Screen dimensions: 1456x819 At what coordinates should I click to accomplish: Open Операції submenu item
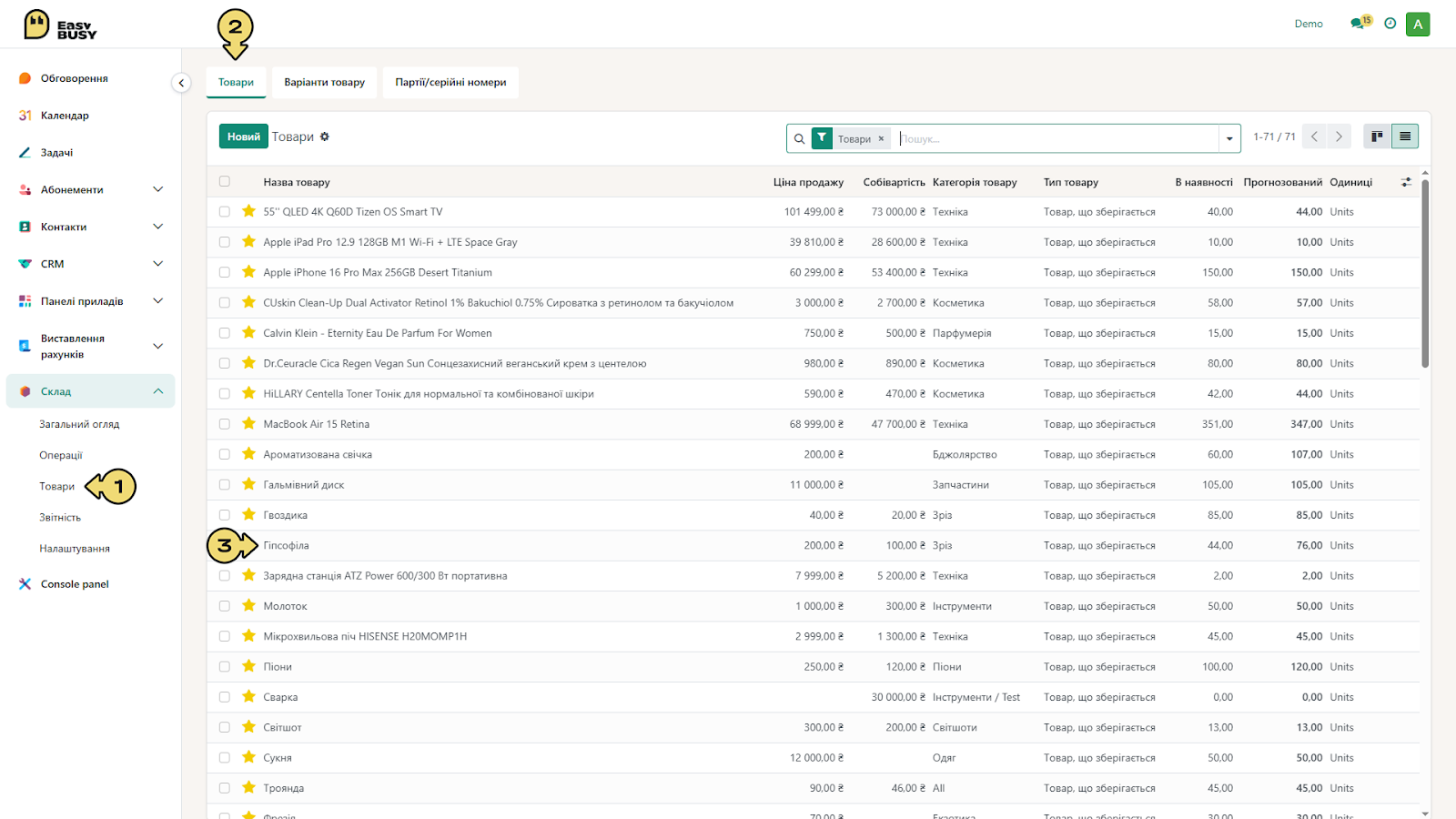coord(61,455)
